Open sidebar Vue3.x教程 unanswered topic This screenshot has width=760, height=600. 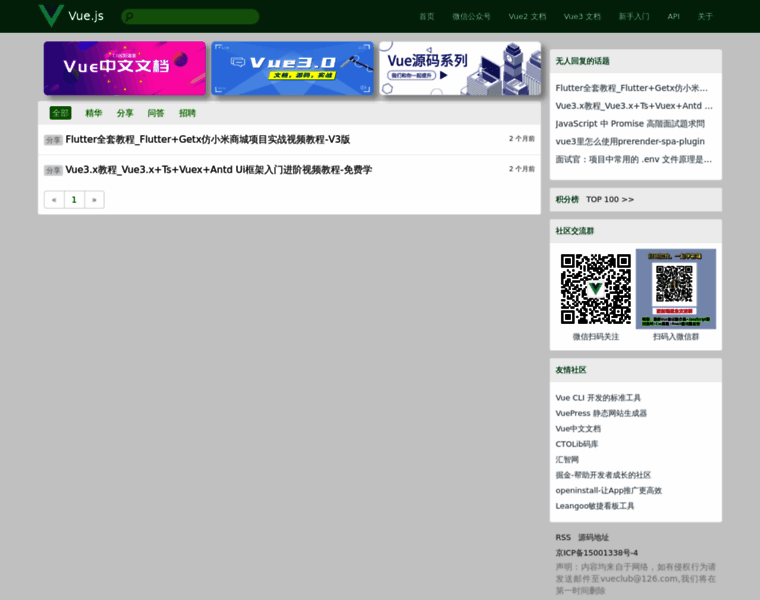click(634, 106)
